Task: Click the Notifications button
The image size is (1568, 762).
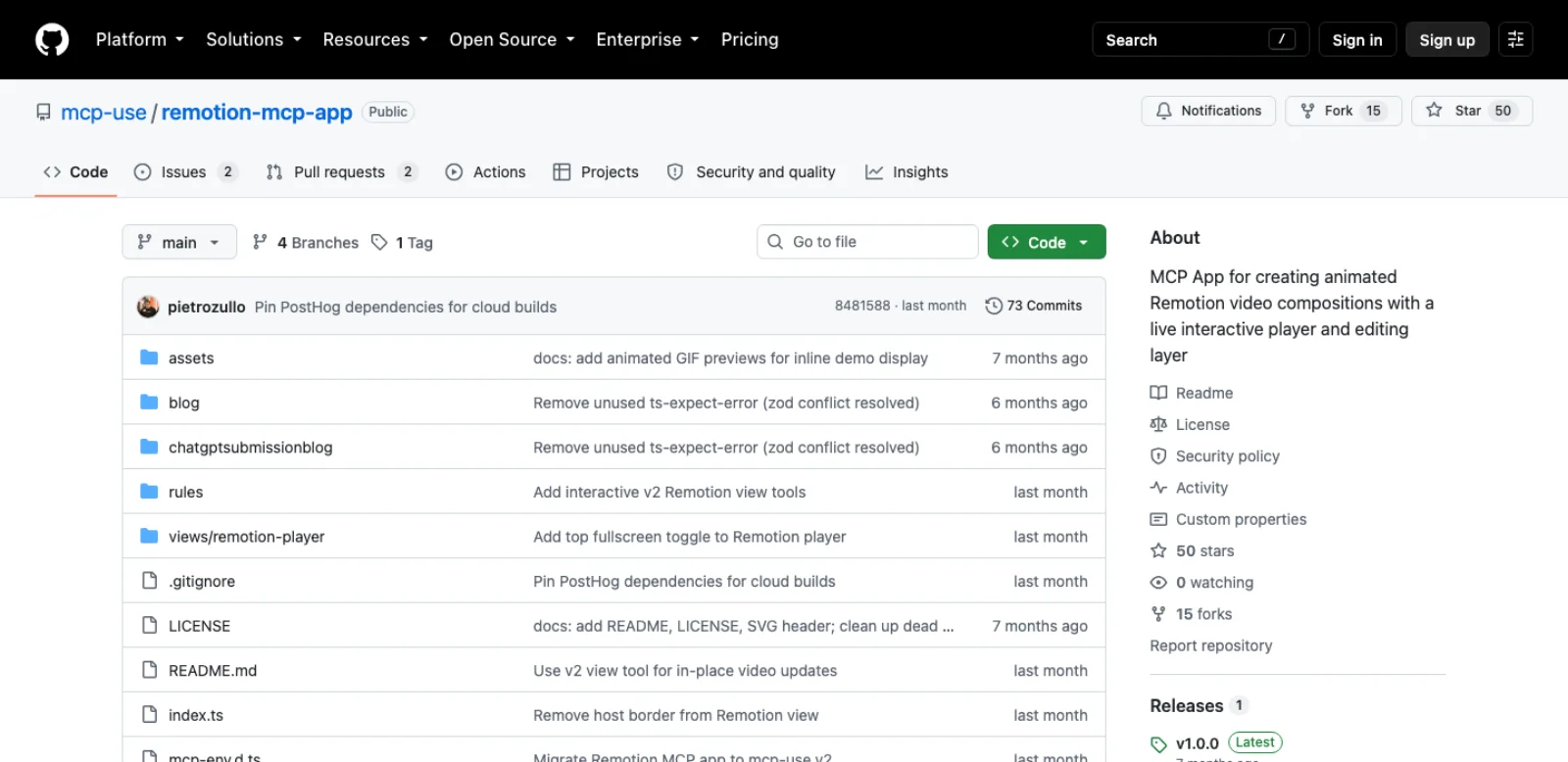Action: point(1208,111)
